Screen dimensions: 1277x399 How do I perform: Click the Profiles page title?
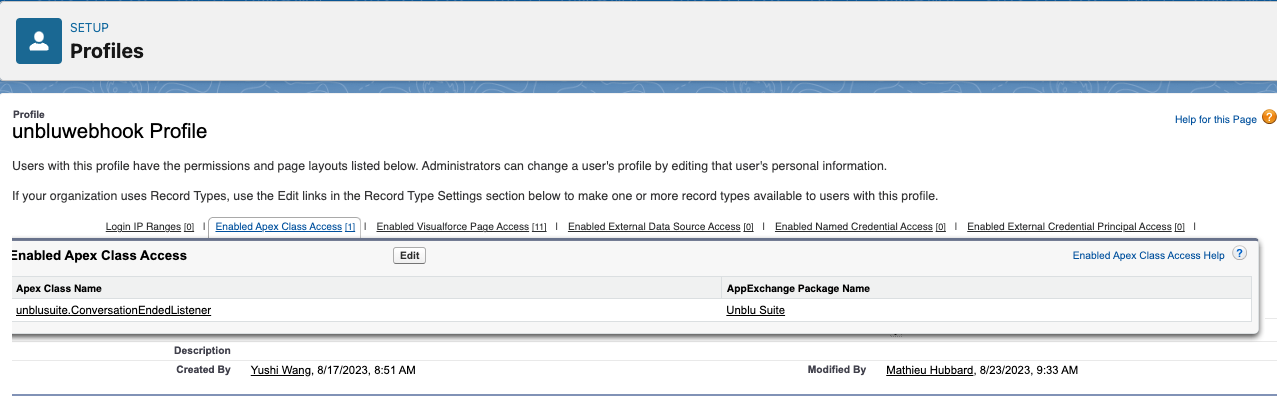107,50
